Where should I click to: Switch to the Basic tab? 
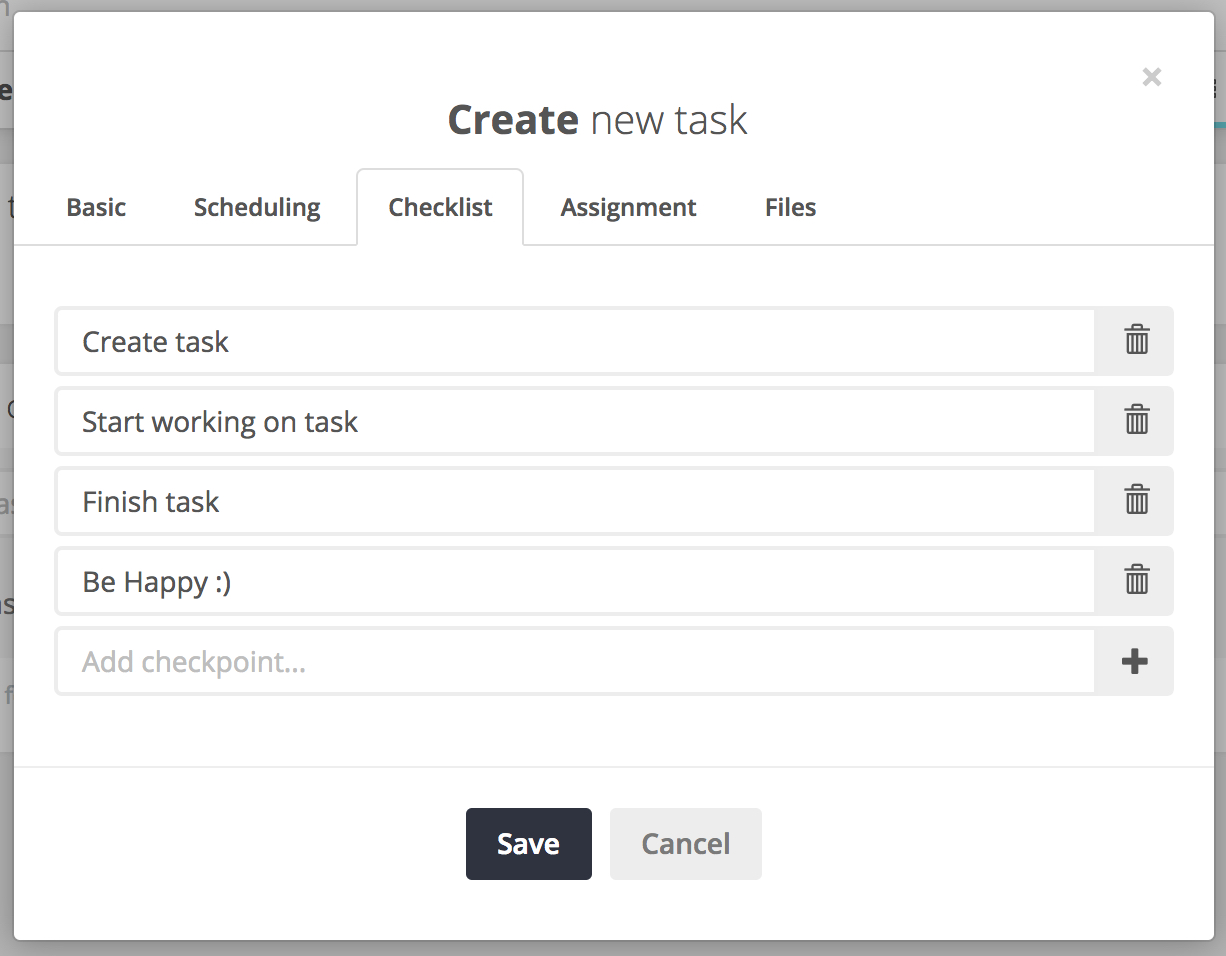coord(96,207)
